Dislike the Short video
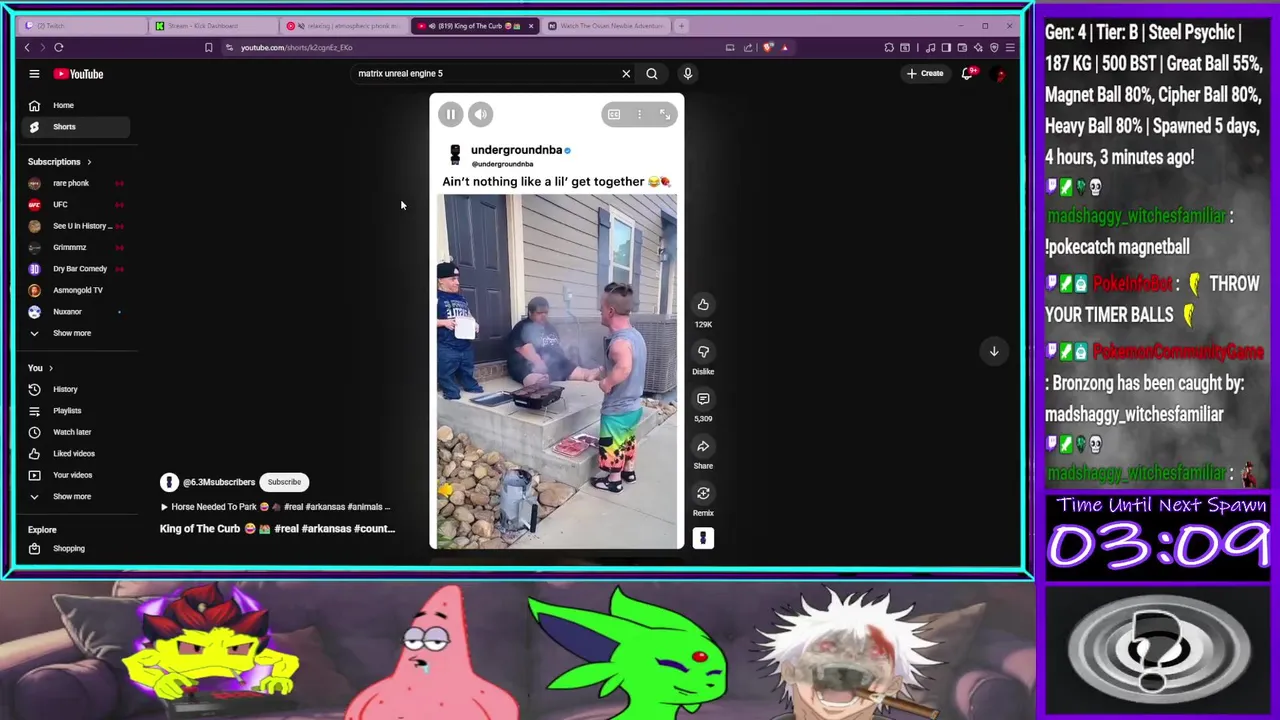 pos(703,352)
